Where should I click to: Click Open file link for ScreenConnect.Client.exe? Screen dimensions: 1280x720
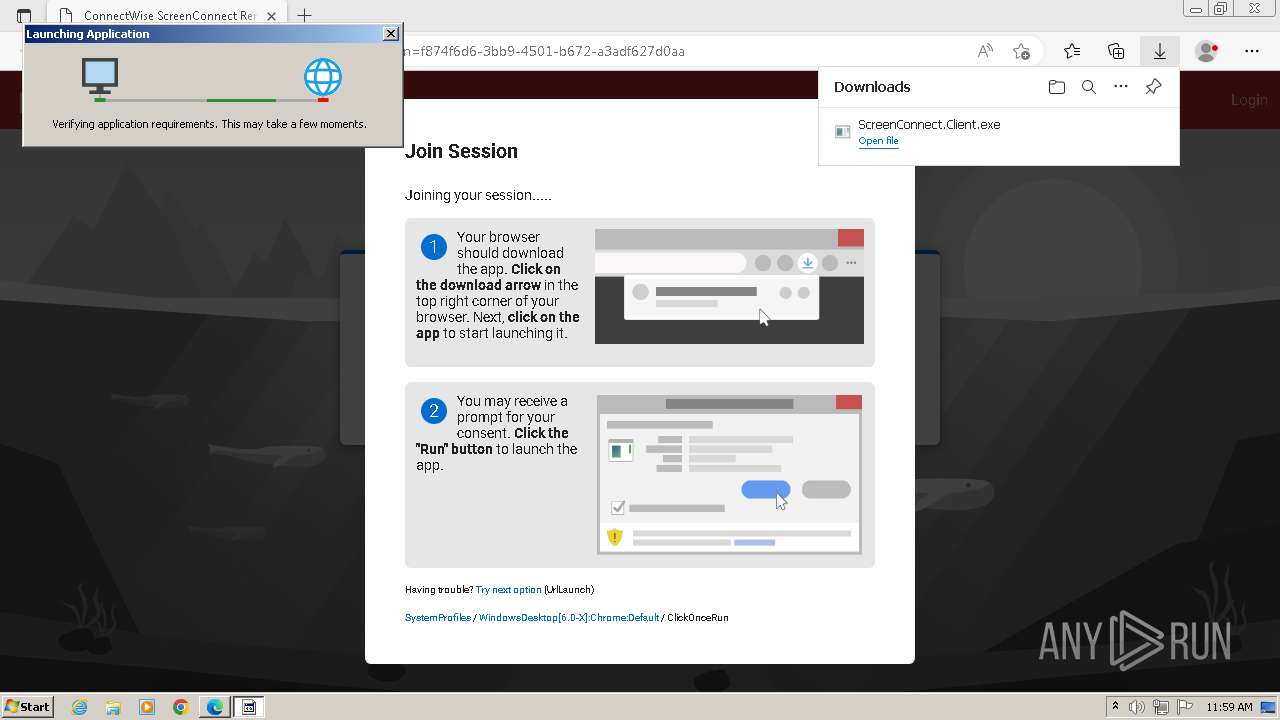878,141
